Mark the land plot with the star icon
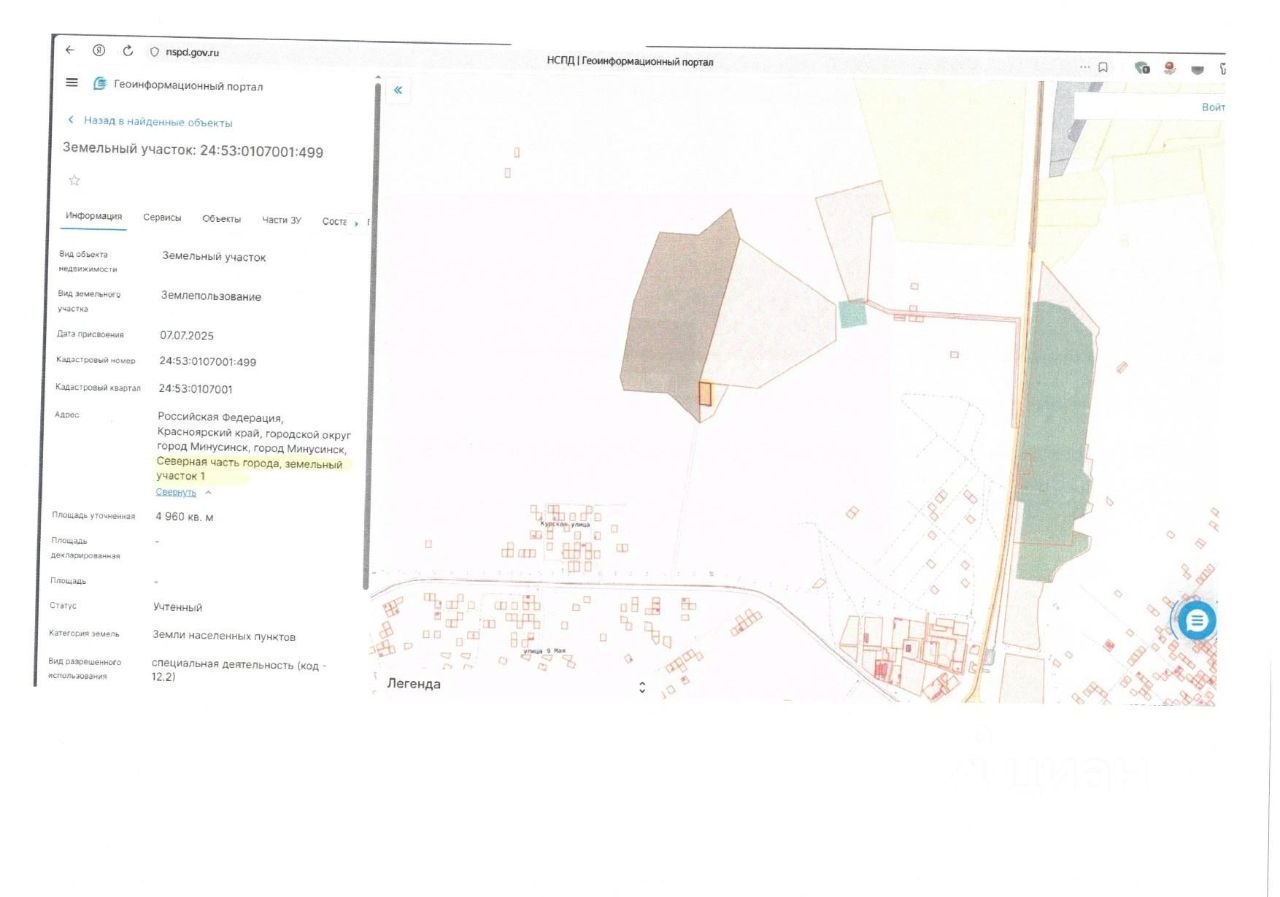This screenshot has height=897, width=1280. 74,181
